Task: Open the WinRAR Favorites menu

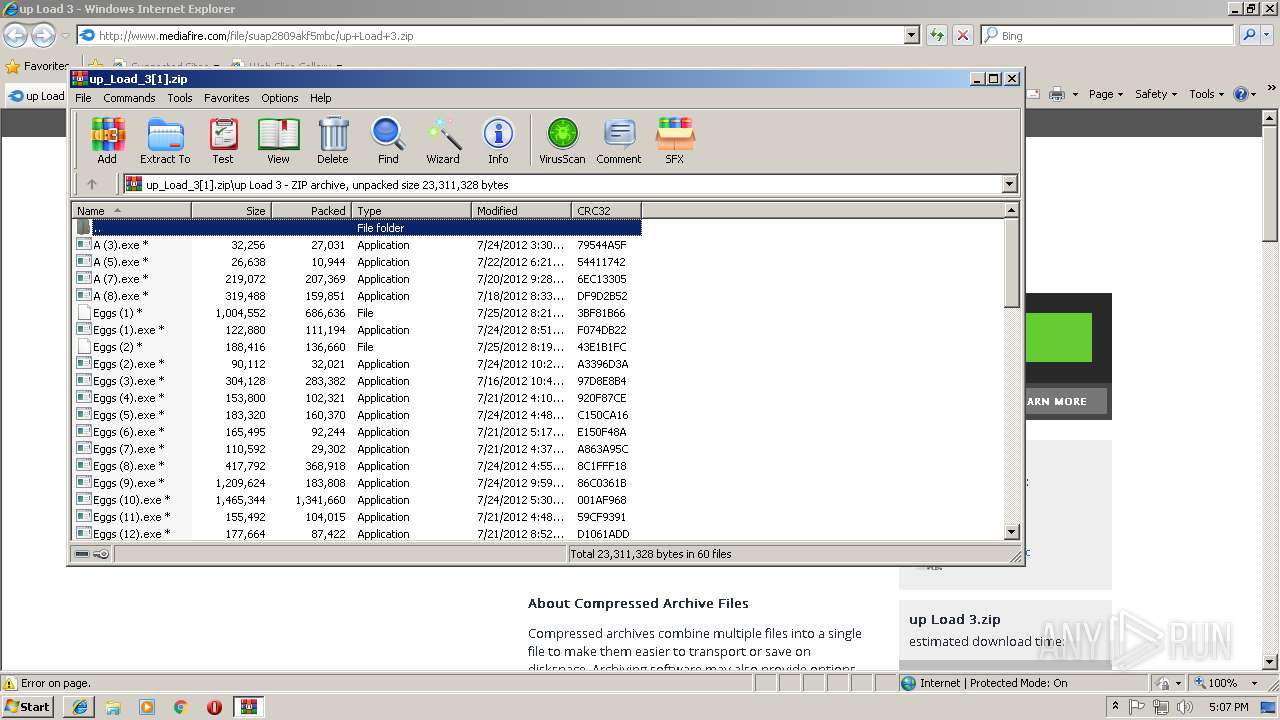Action: point(227,98)
